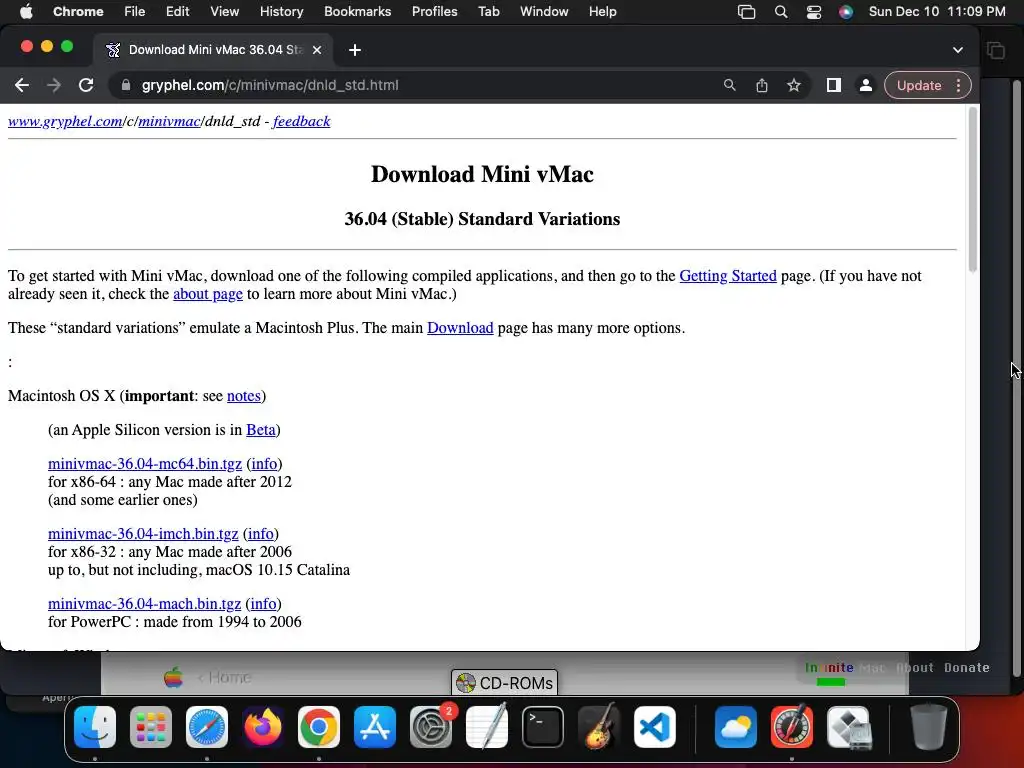Image resolution: width=1024 pixels, height=768 pixels.
Task: Open GarageBand from the Dock
Action: click(599, 727)
